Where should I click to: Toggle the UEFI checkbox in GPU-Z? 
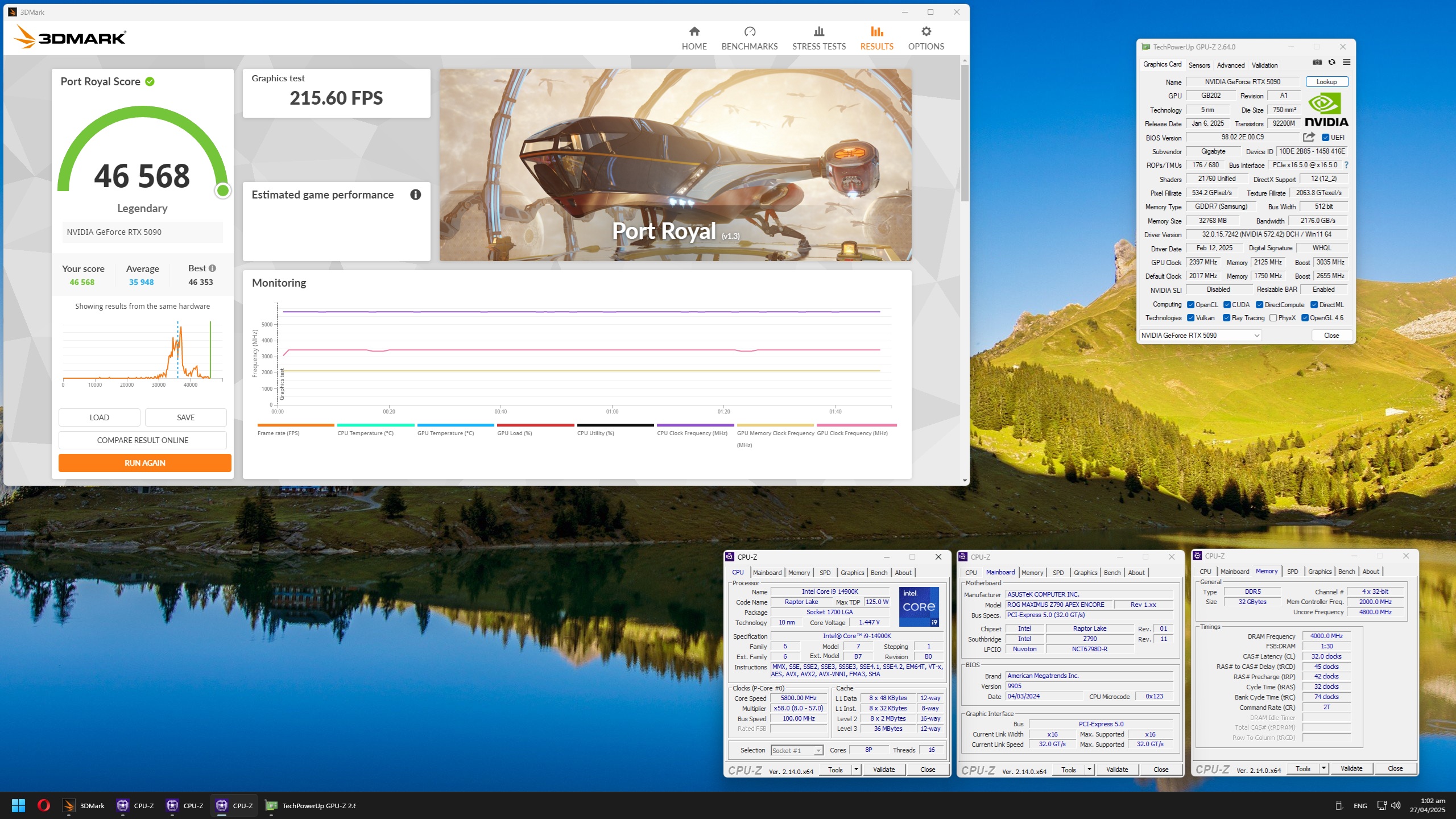[1325, 137]
